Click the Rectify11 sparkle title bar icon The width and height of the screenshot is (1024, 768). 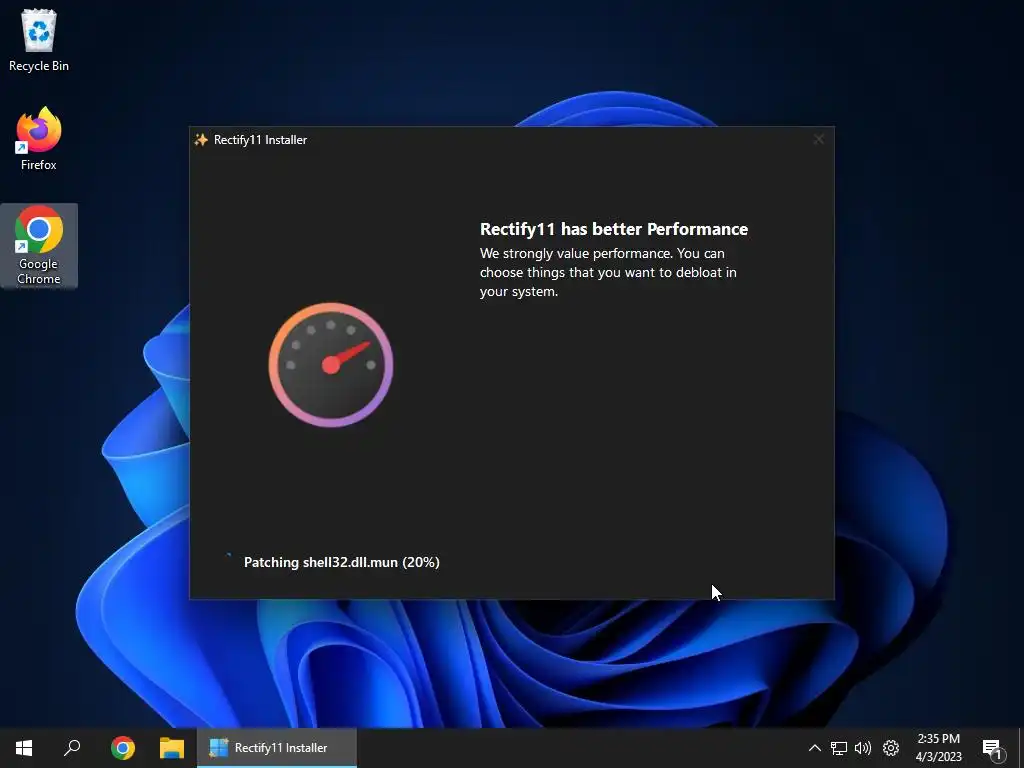[x=201, y=140]
